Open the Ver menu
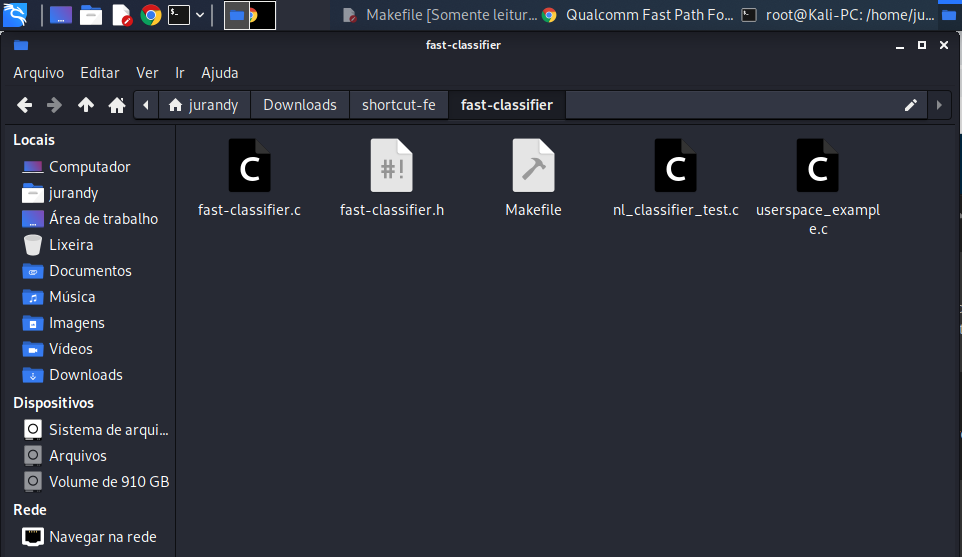Image resolution: width=962 pixels, height=557 pixels. pos(147,73)
